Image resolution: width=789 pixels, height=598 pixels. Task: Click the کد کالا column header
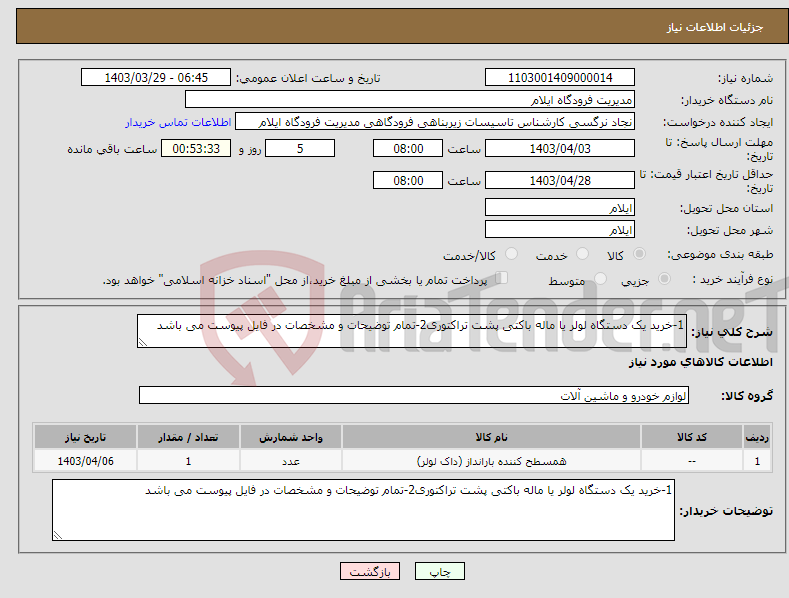tap(691, 437)
